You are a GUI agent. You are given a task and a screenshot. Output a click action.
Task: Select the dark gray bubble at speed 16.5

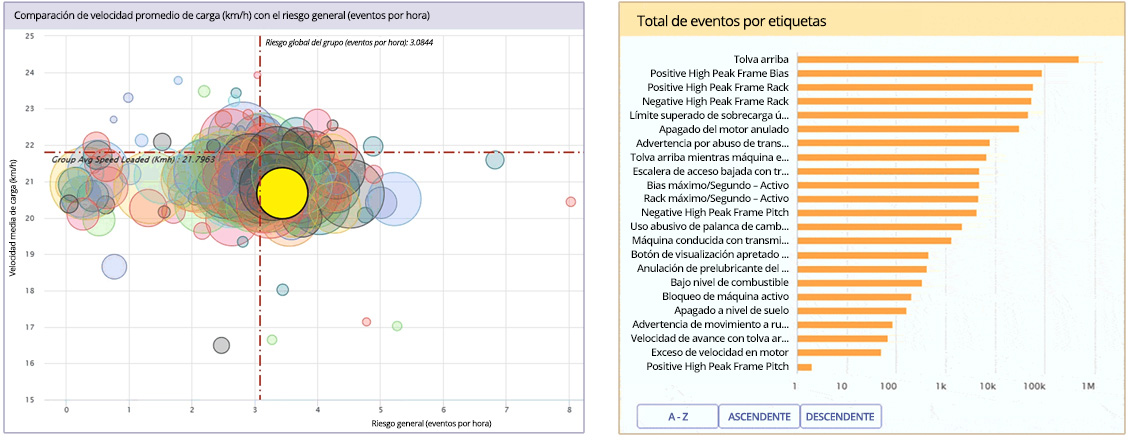click(222, 345)
